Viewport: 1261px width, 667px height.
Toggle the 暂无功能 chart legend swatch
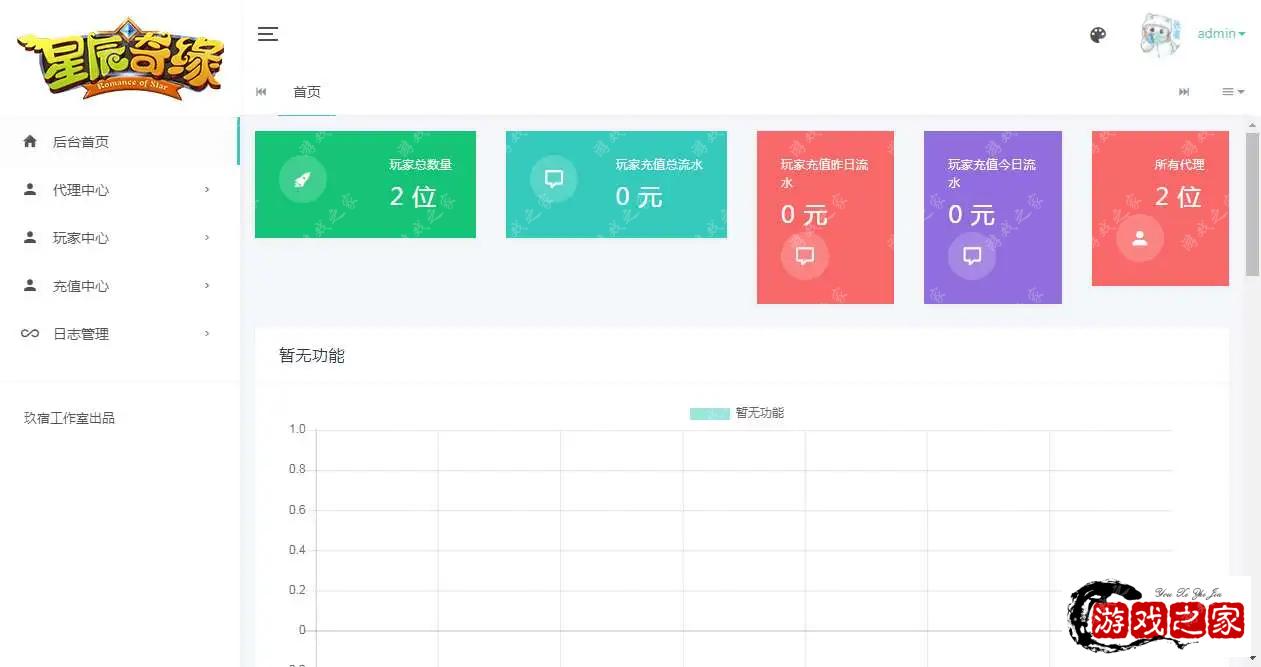[x=709, y=414]
